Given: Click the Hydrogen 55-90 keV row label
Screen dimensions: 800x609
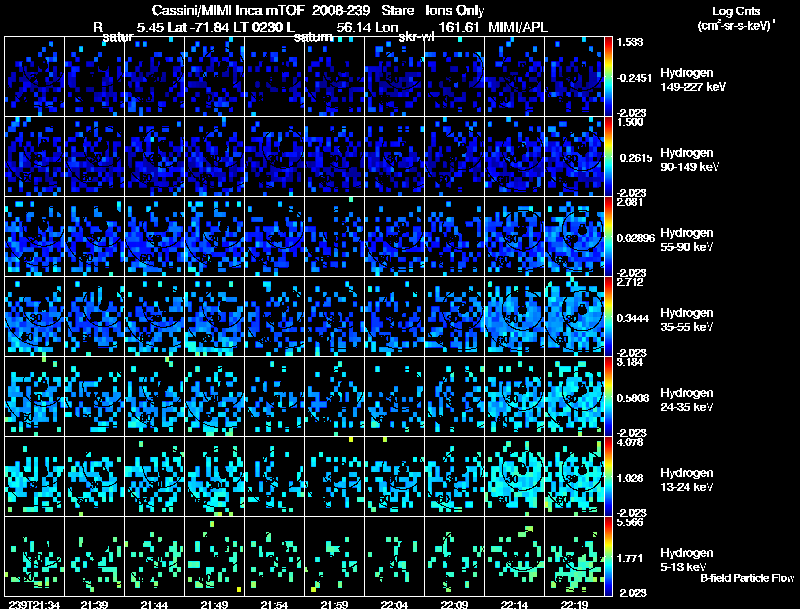Looking at the screenshot, I should (x=687, y=240).
